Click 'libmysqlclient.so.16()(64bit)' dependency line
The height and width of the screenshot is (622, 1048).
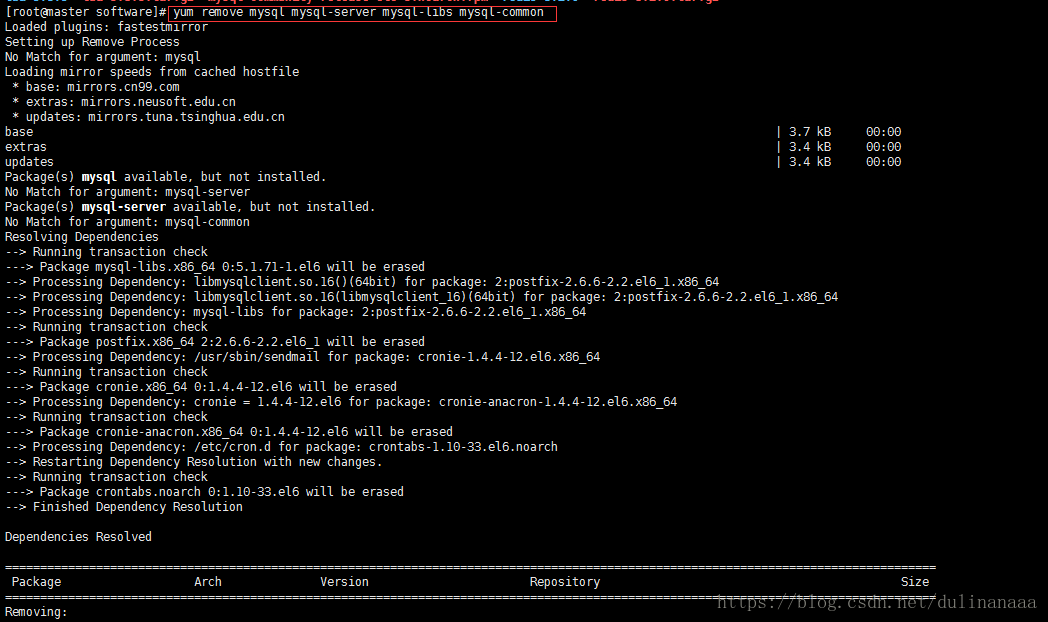coord(362,282)
